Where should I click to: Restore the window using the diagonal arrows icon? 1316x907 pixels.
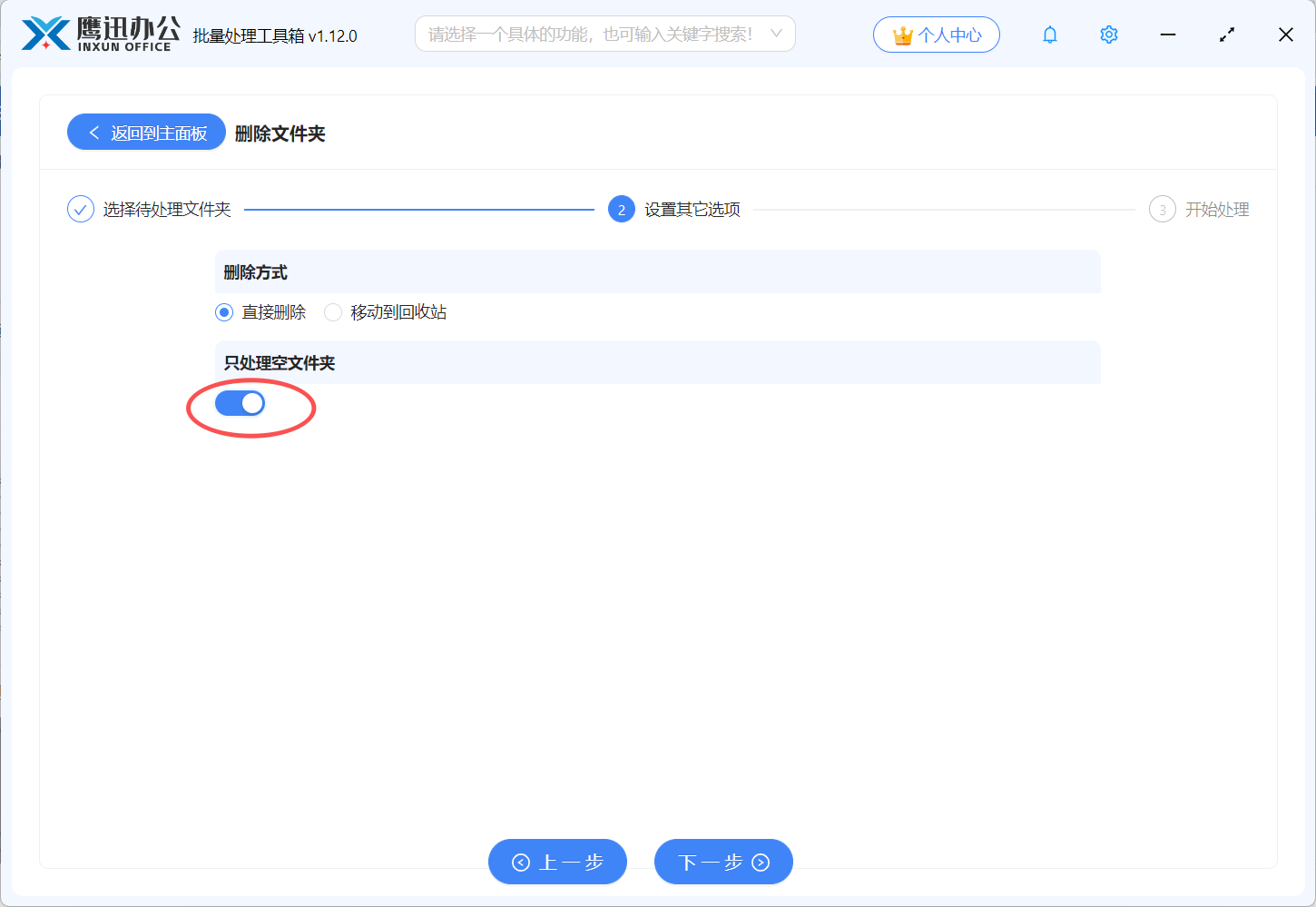tap(1227, 35)
